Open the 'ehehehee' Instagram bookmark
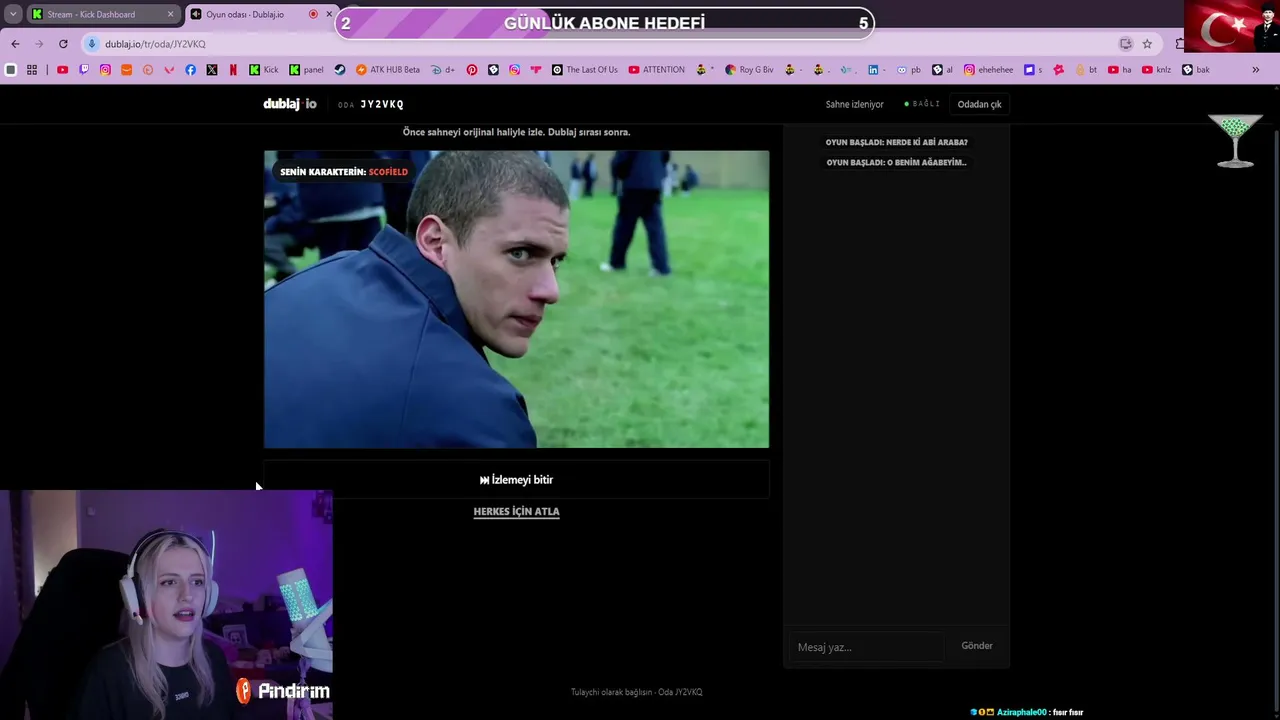This screenshot has height=720, width=1280. pyautogui.click(x=988, y=70)
